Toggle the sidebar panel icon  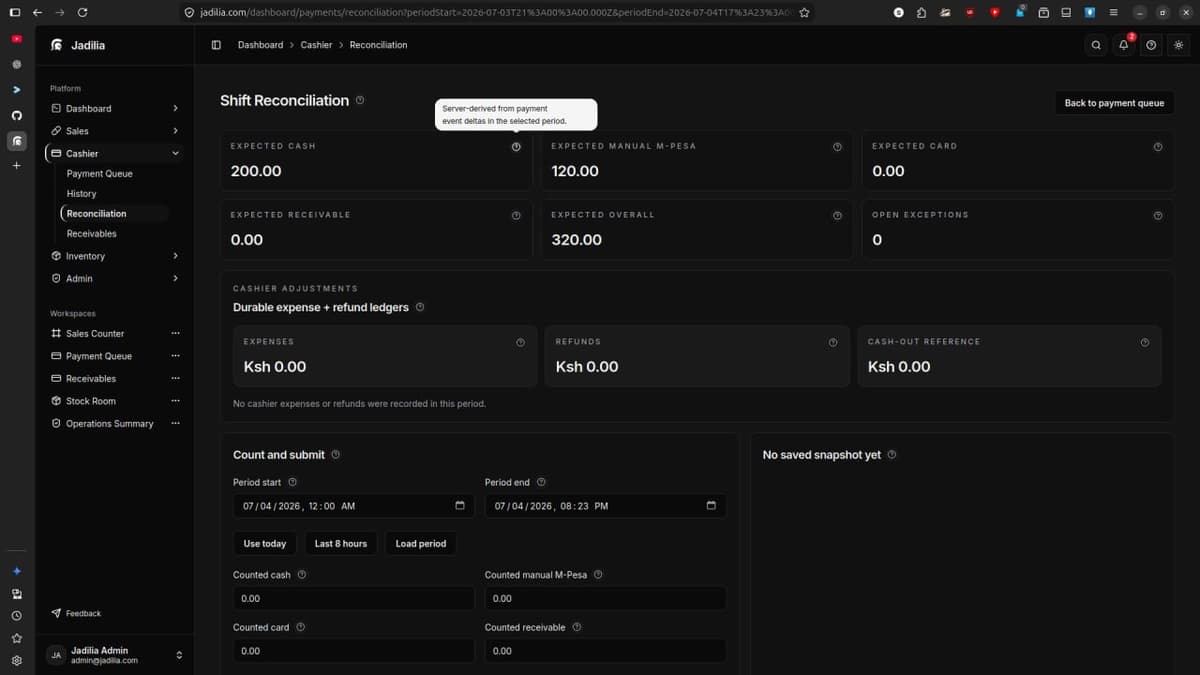216,45
